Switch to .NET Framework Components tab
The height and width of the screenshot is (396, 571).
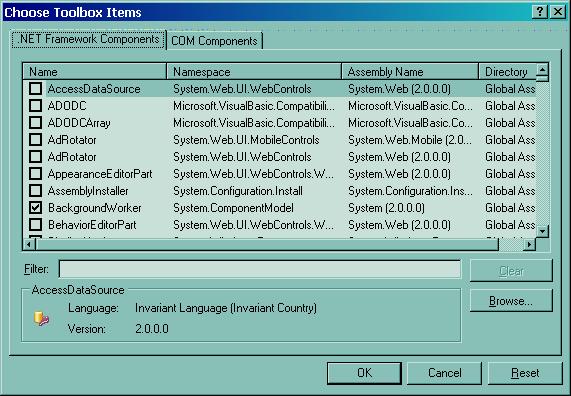[88, 39]
